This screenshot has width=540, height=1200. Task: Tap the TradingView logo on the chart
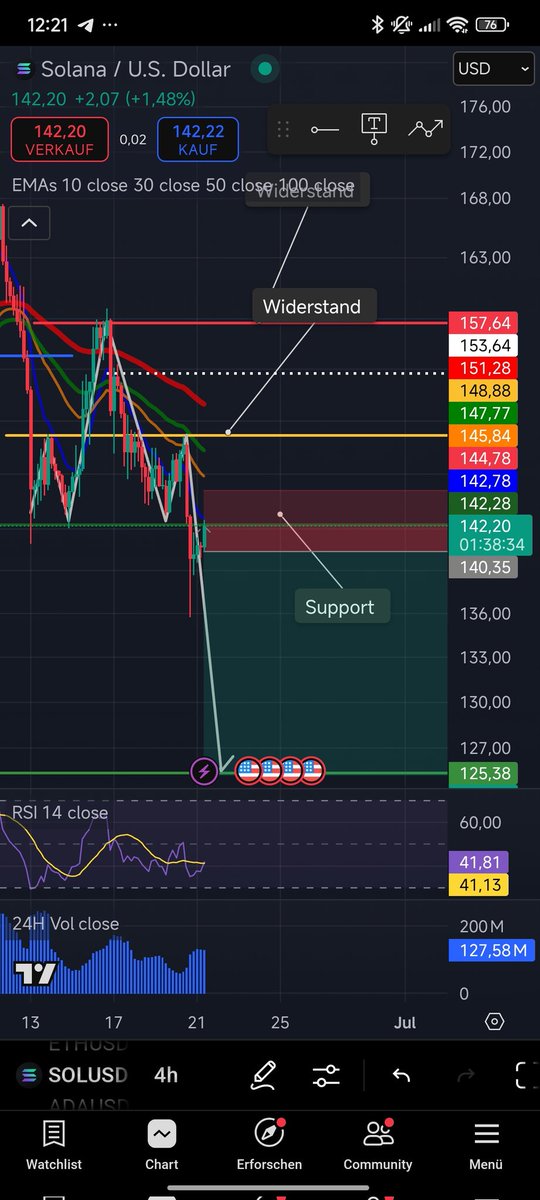coord(35,972)
